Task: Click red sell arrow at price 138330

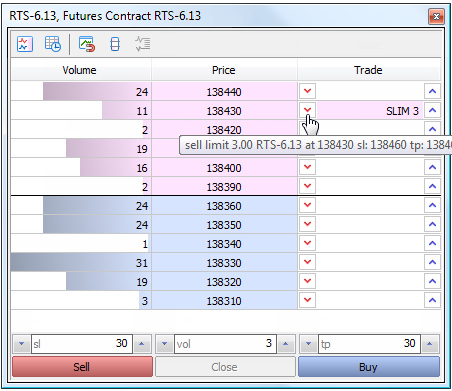Action: click(307, 262)
